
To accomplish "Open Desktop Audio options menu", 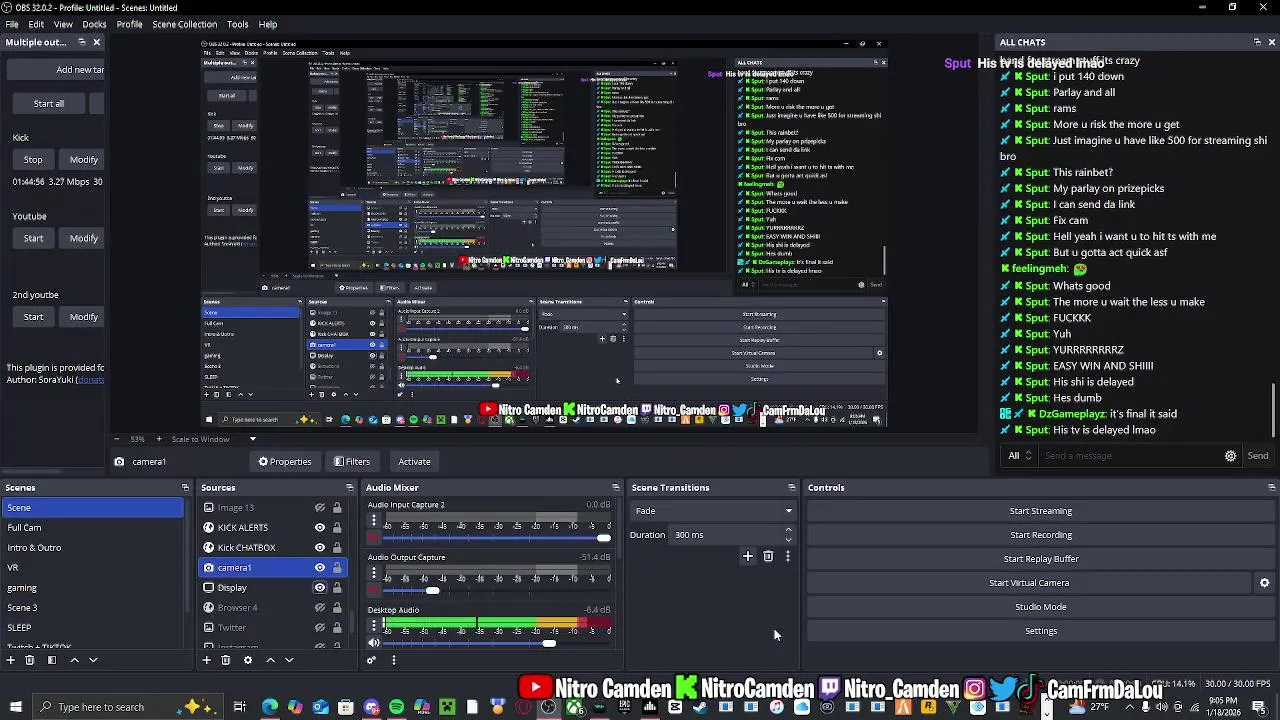I will (374, 625).
